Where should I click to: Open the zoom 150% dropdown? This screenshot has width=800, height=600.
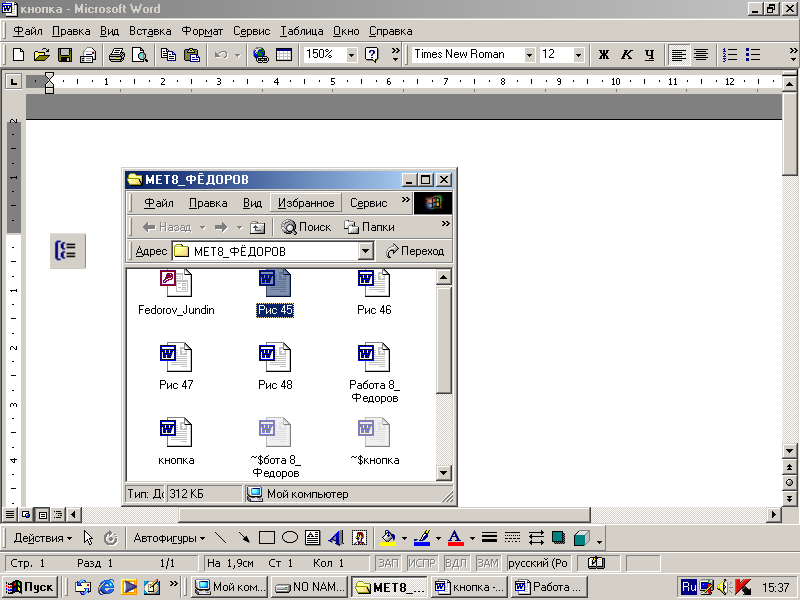(x=352, y=55)
